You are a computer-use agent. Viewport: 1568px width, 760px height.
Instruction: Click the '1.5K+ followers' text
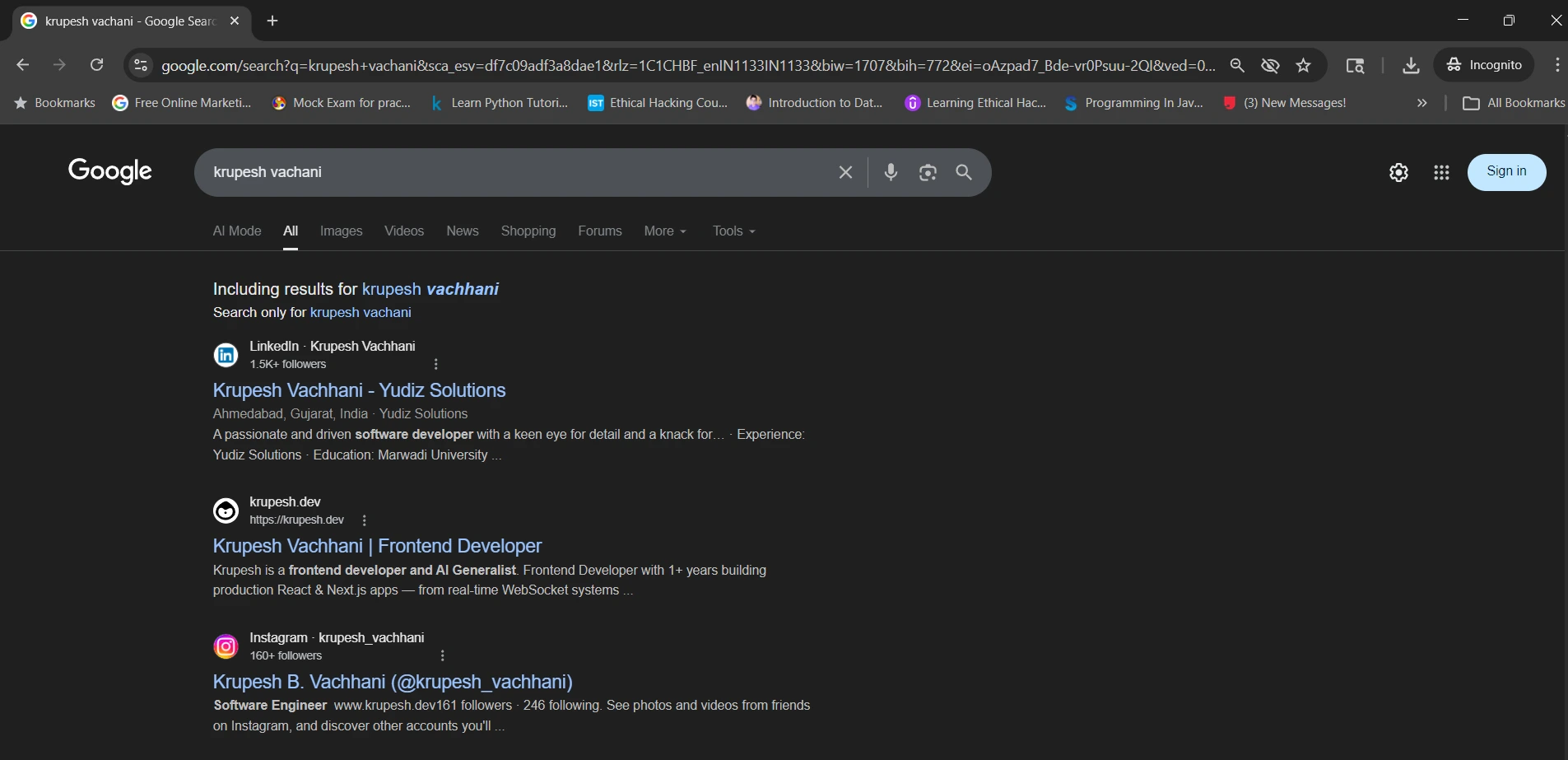pyautogui.click(x=288, y=364)
